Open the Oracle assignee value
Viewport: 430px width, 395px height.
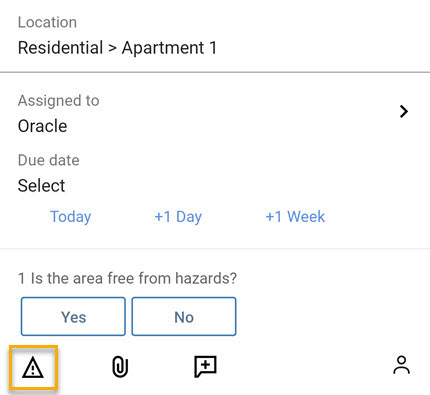click(x=42, y=126)
